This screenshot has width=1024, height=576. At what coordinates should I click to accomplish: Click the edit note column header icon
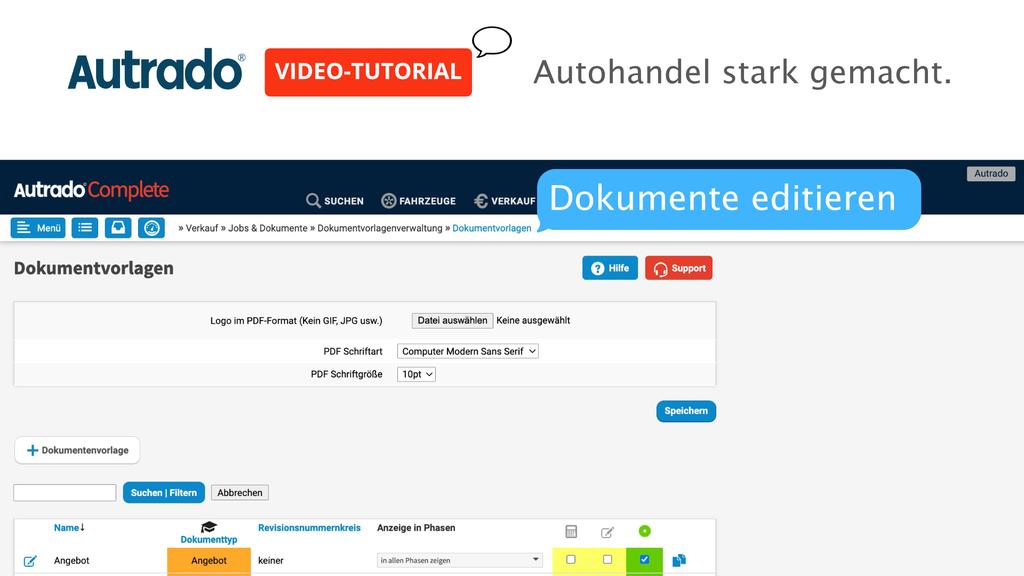pos(607,532)
